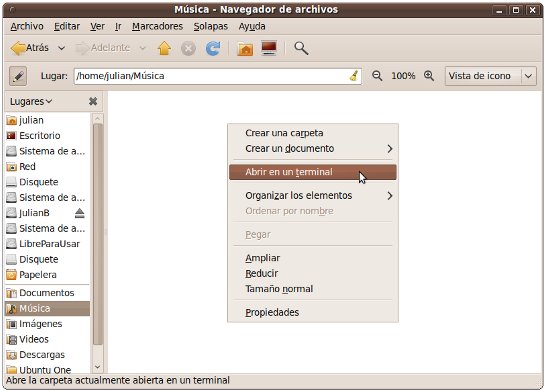Go up one folder with the up arrow
This screenshot has height=391, width=545.
click(x=164, y=48)
